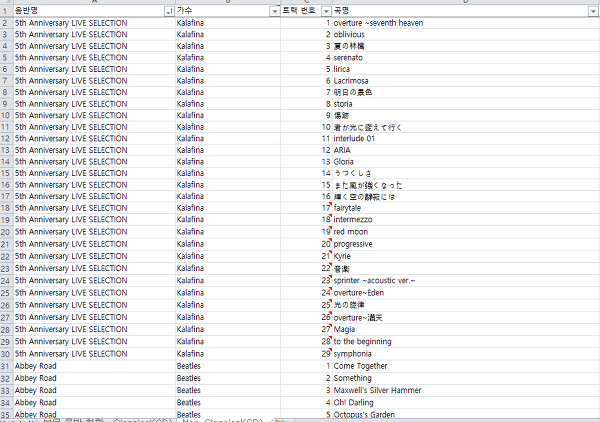This screenshot has height=422, width=600.
Task: Open the 곡명 column filter dropdown
Action: 592,12
